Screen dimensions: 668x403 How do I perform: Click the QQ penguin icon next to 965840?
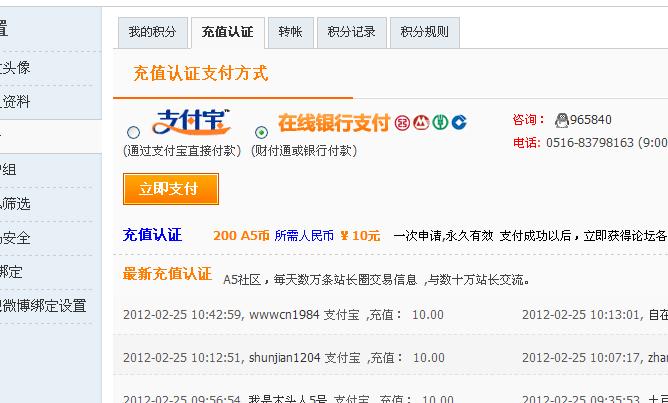click(x=561, y=120)
